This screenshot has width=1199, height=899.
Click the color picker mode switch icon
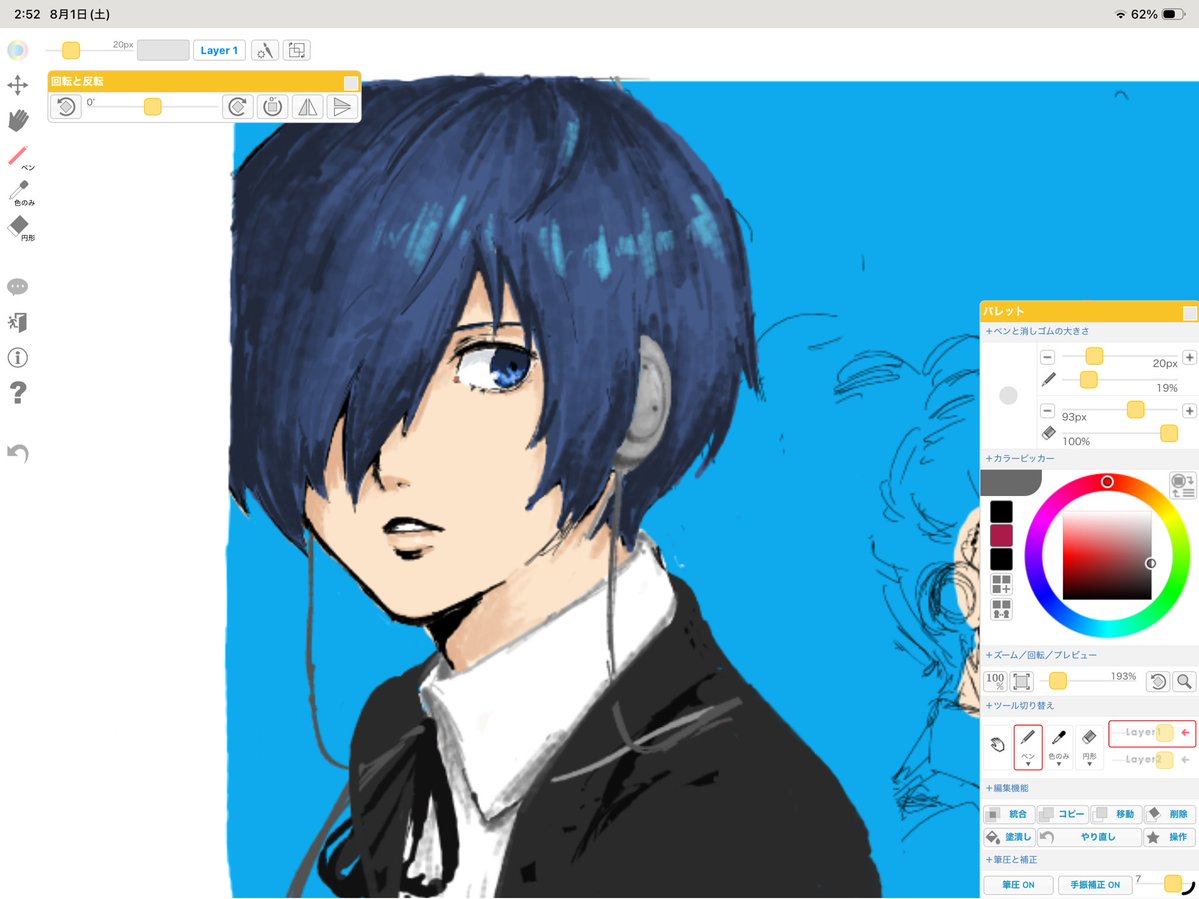[x=1182, y=485]
